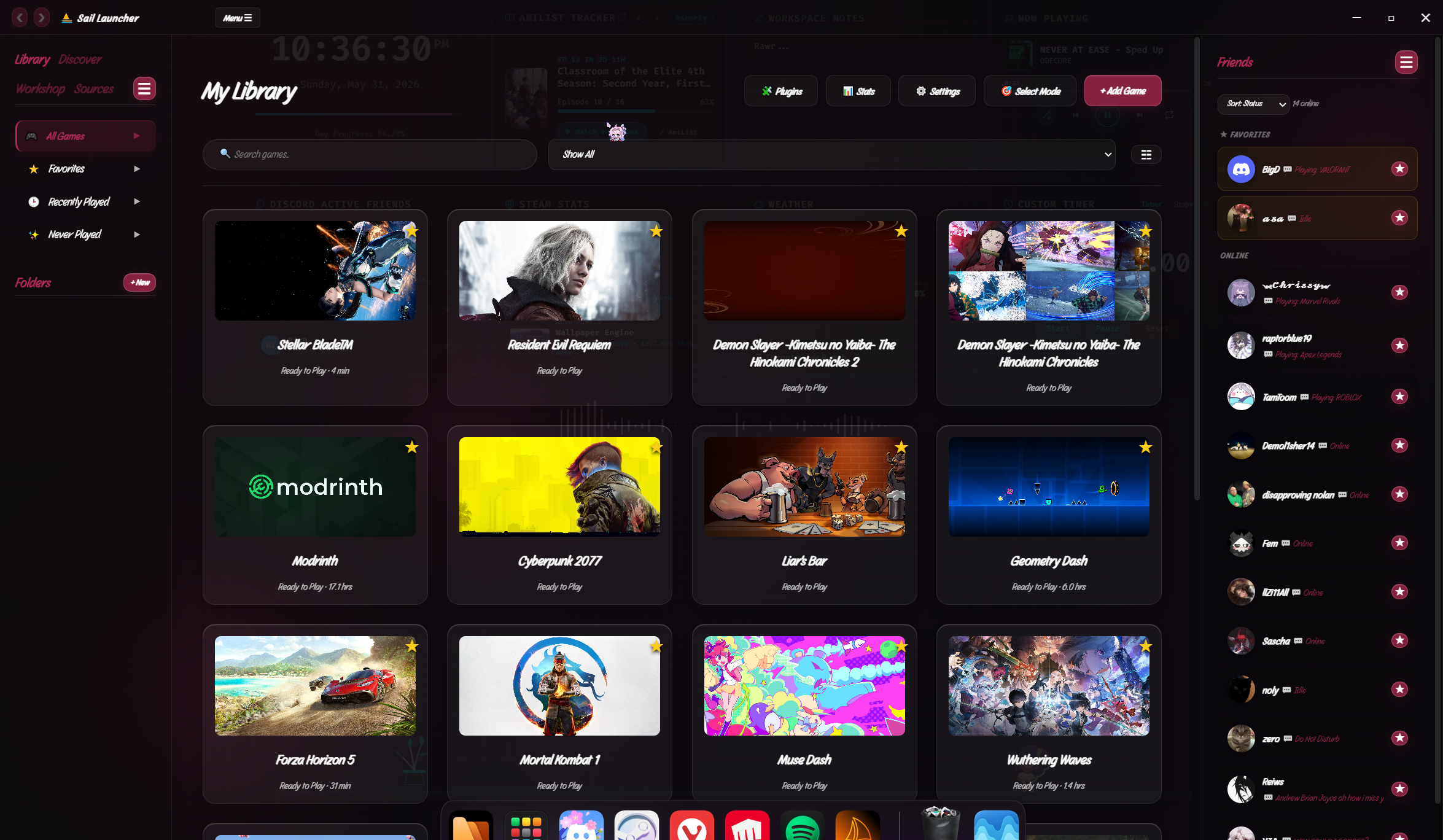Add a game with +Add Game

[x=1123, y=91]
